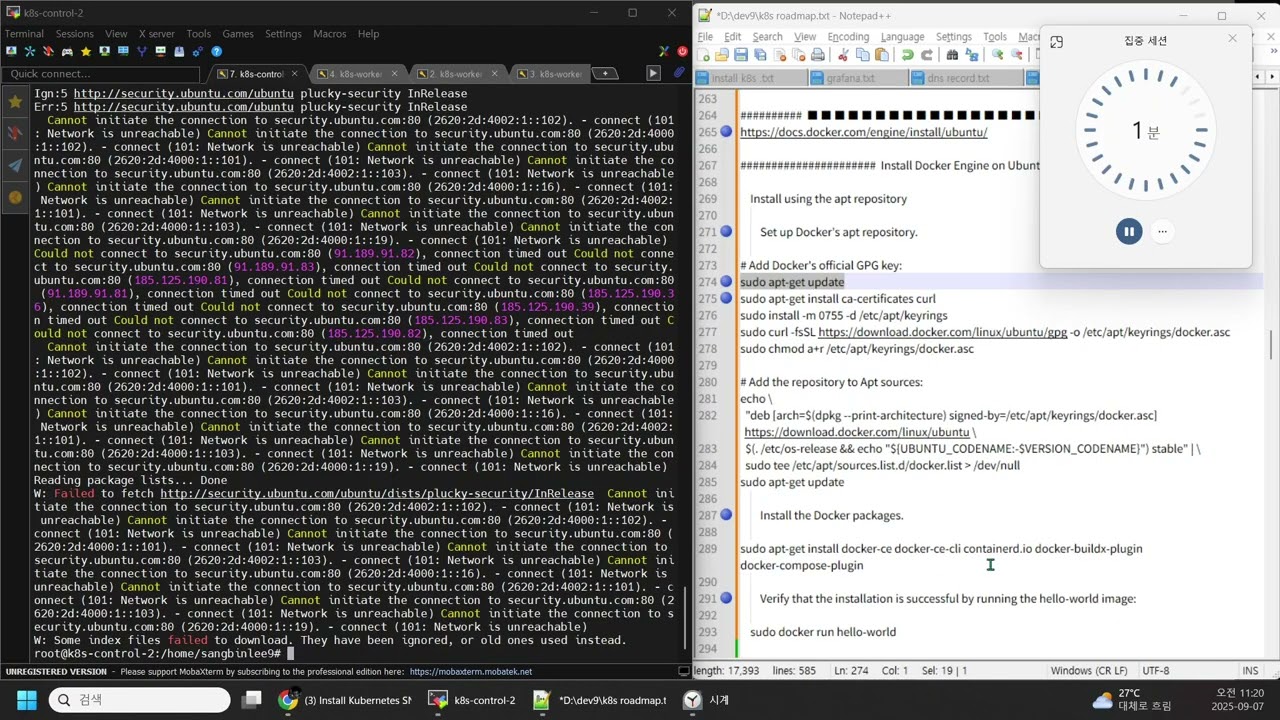The width and height of the screenshot is (1280, 720).
Task: Open the Encoding menu in Notepad++
Action: tap(848, 37)
